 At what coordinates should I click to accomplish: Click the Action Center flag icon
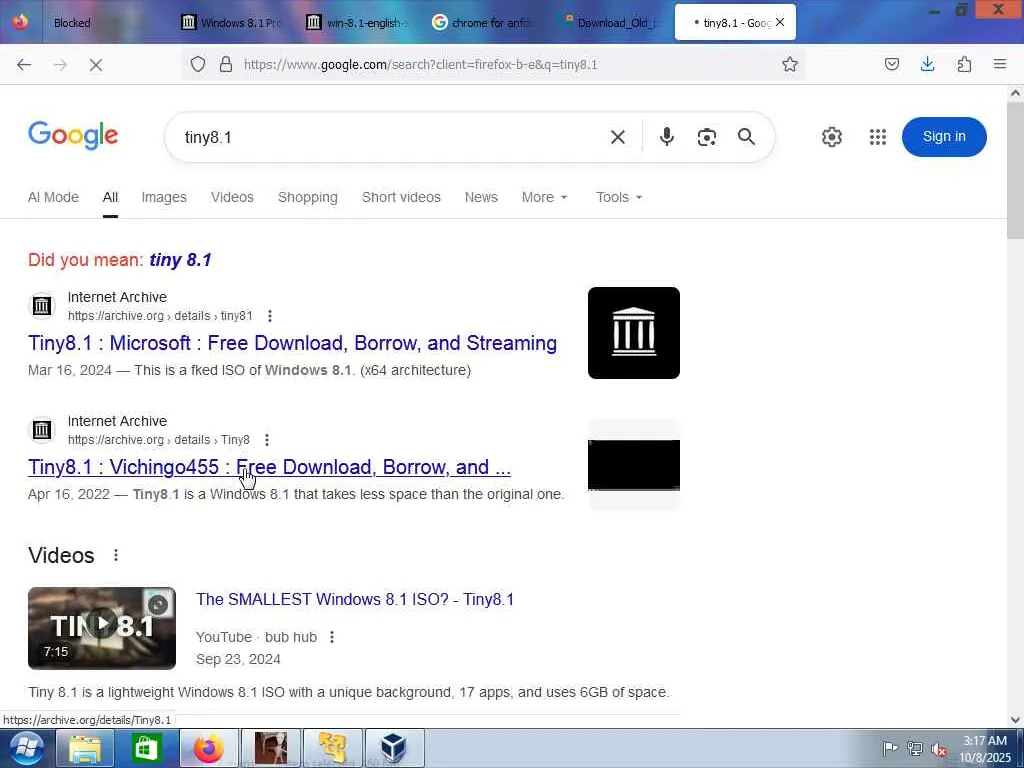point(889,748)
